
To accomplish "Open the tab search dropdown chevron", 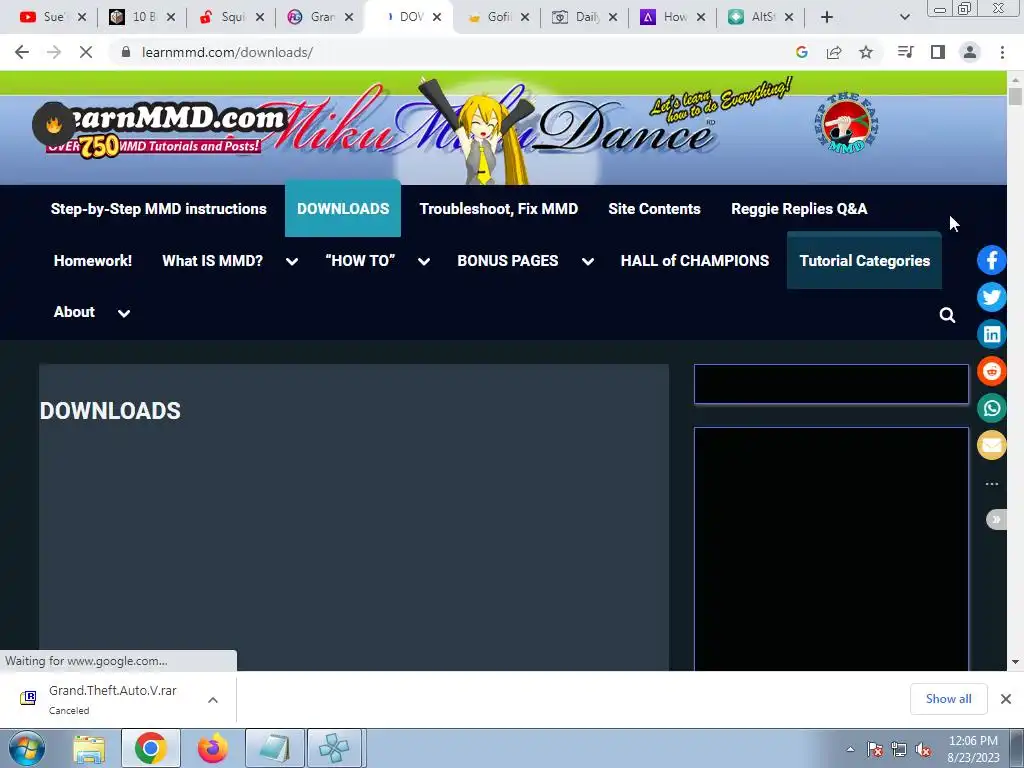I will 904,17.
